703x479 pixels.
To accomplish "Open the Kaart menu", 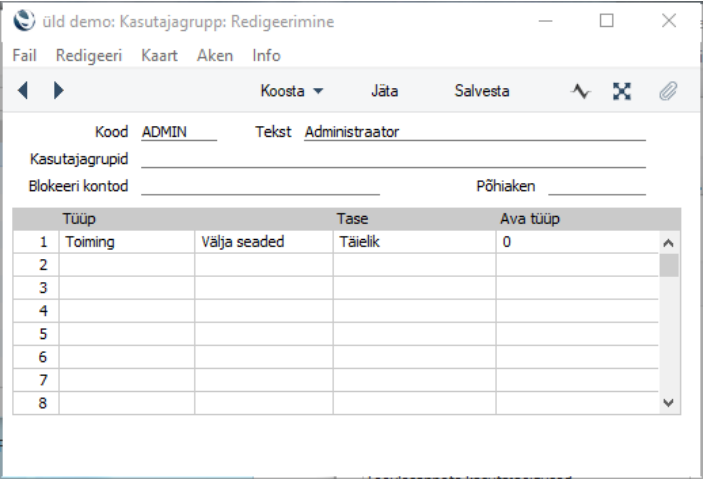I will 159,56.
